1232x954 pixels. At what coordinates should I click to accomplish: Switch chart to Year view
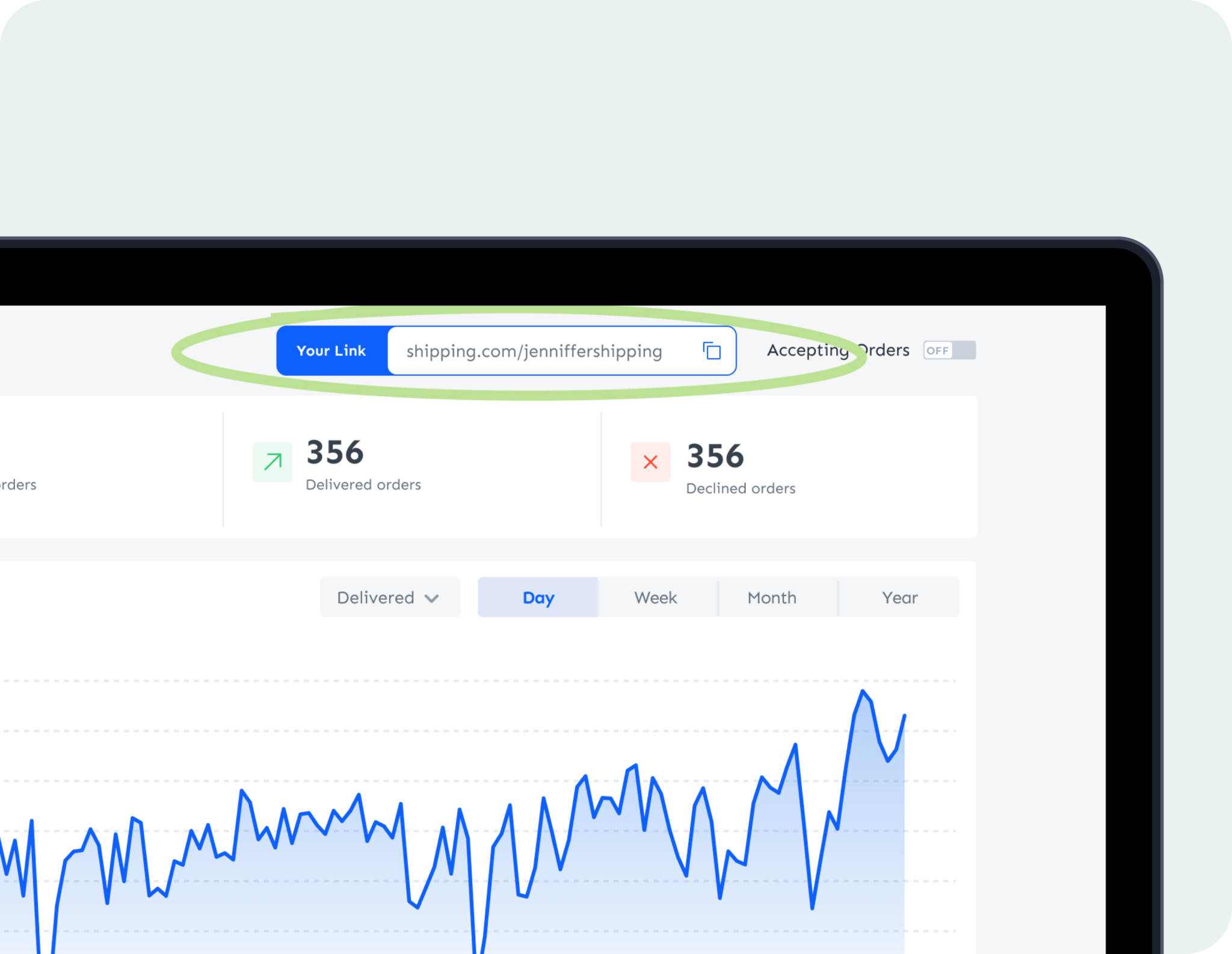899,597
